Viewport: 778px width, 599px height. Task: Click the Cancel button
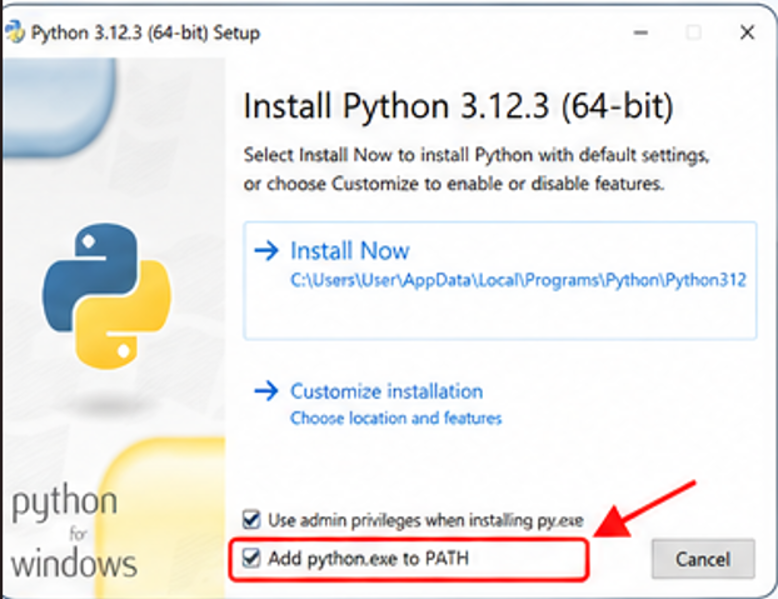pos(703,559)
